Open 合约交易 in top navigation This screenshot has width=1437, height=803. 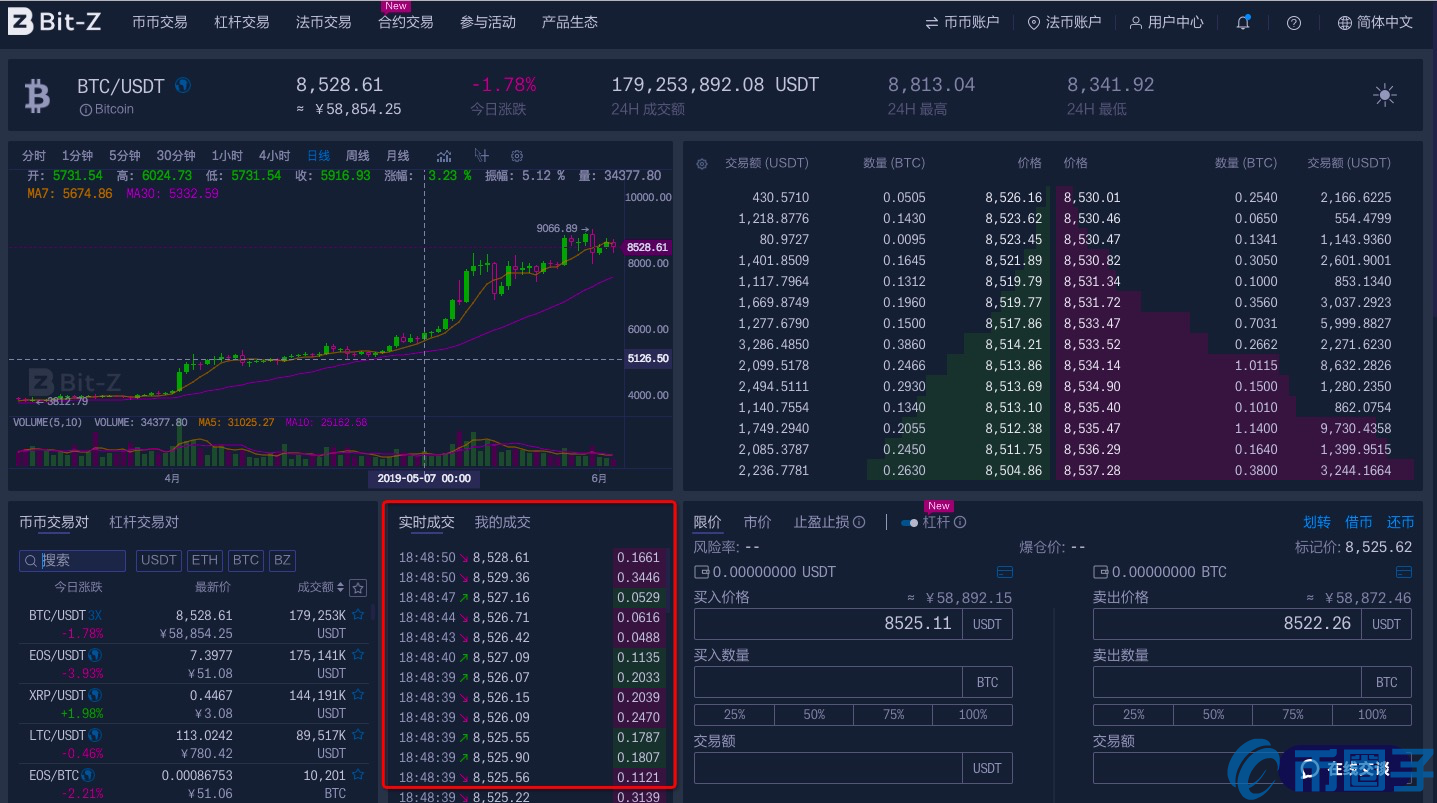tap(406, 22)
